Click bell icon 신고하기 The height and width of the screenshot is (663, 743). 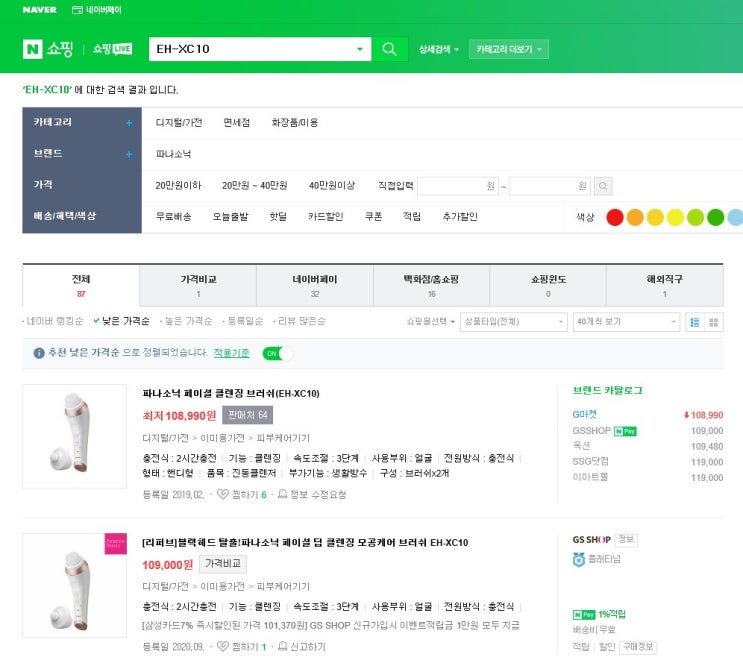pyautogui.click(x=282, y=646)
